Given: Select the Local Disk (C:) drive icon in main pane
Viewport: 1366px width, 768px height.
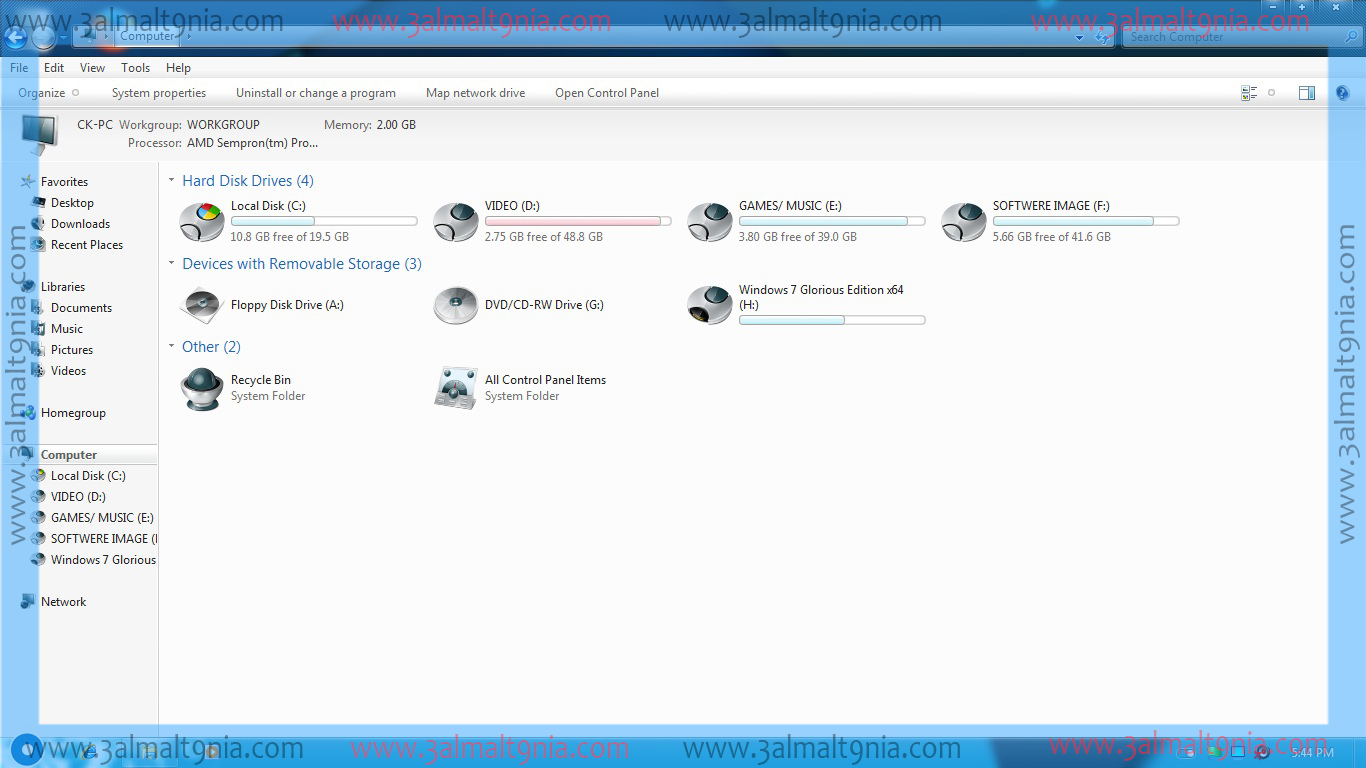Looking at the screenshot, I should (x=202, y=221).
